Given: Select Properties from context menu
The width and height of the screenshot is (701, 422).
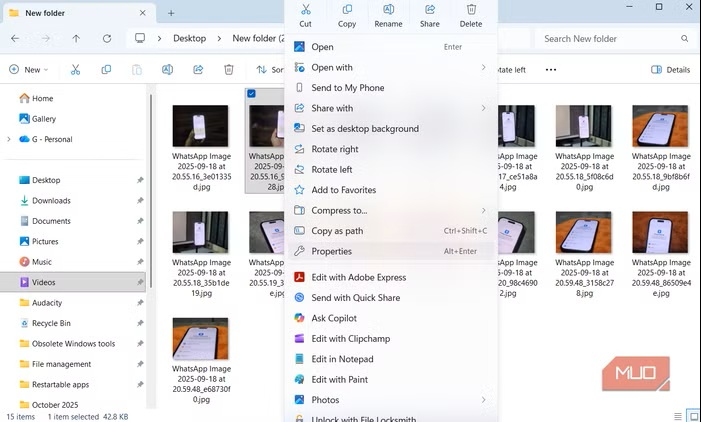Looking at the screenshot, I should tap(331, 252).
